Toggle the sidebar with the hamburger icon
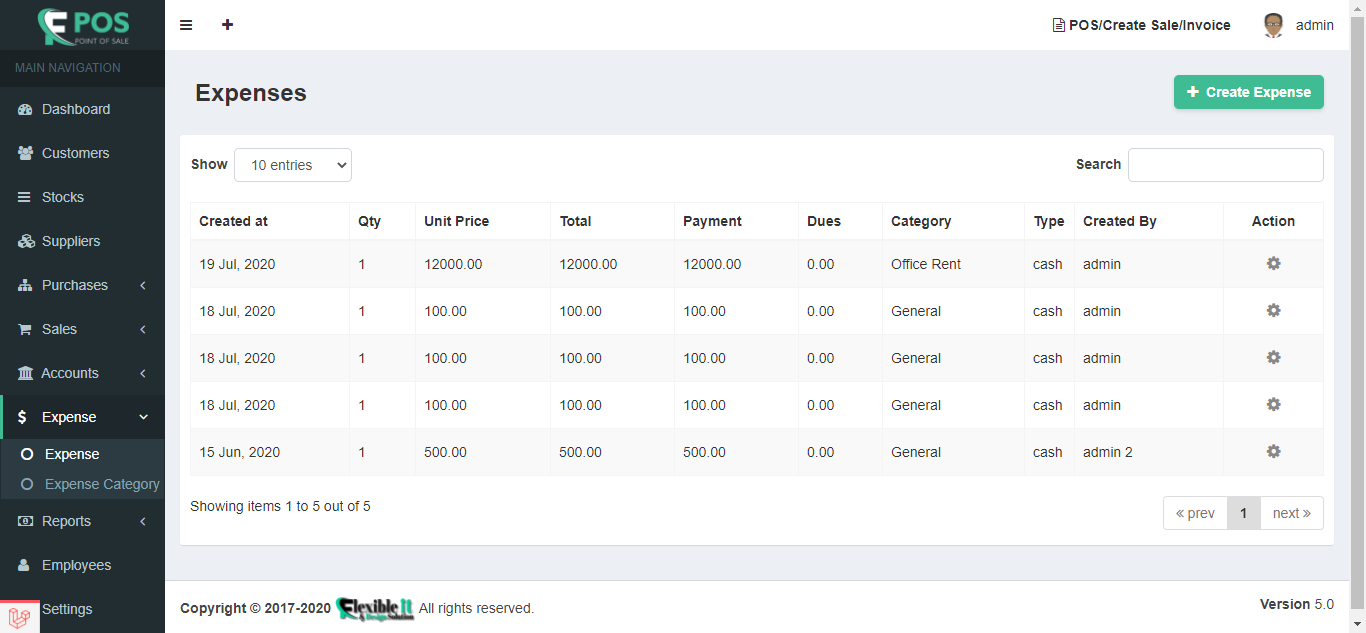1366x633 pixels. point(186,24)
